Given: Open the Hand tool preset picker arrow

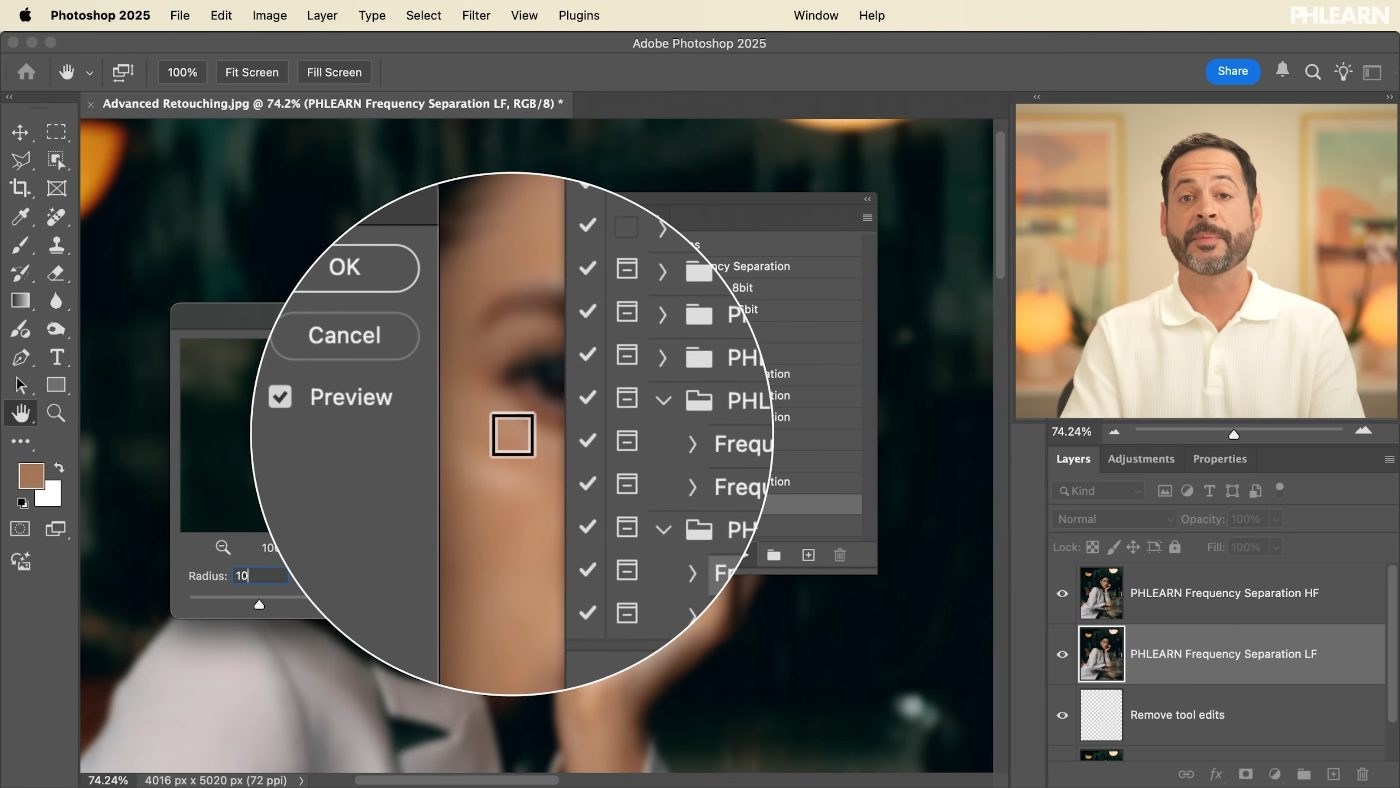Looking at the screenshot, I should pos(89,73).
